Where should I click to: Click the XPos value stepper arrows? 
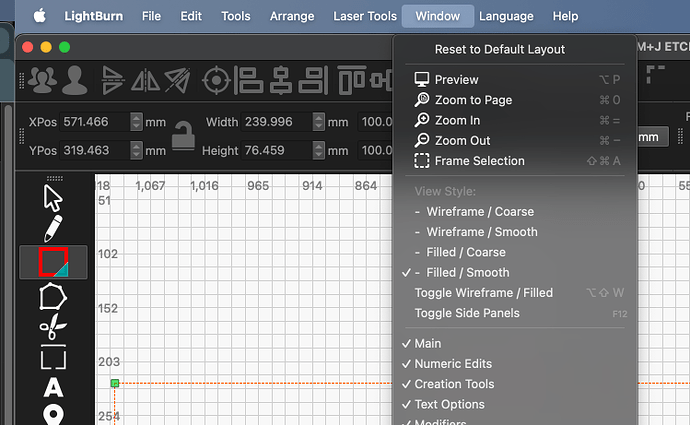click(137, 122)
